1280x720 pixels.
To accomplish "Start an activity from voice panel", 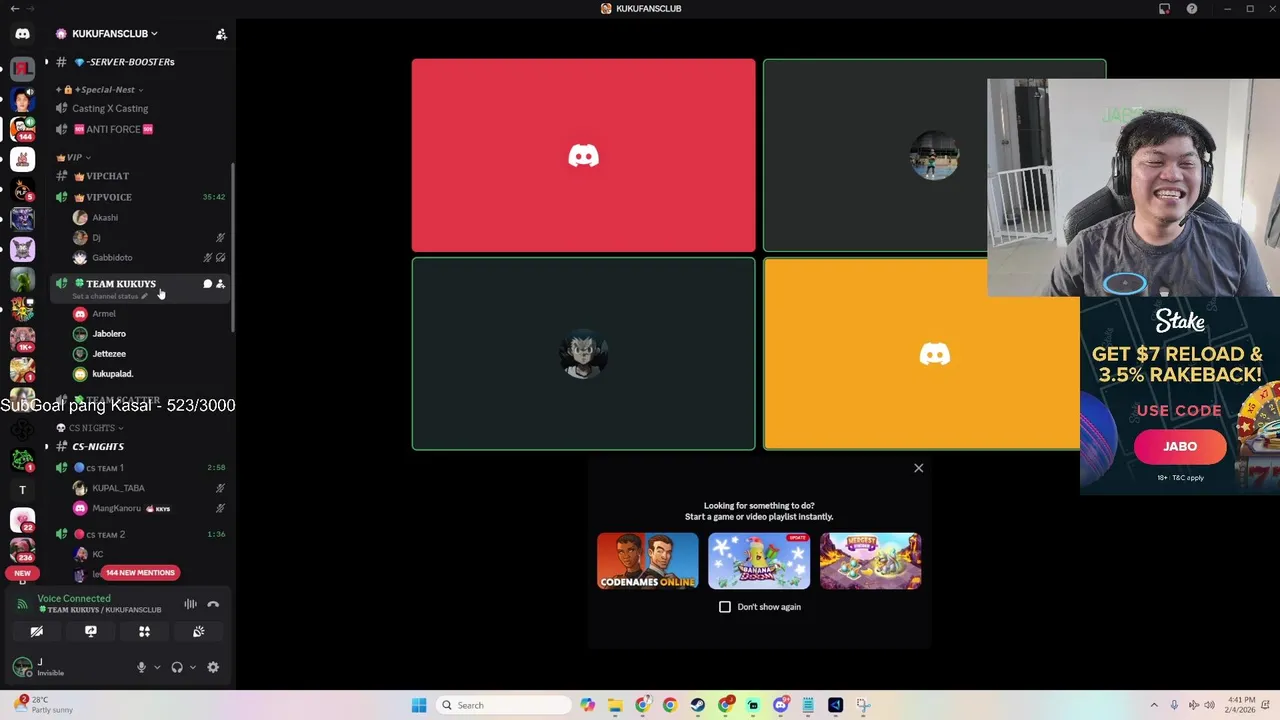I will tap(144, 631).
